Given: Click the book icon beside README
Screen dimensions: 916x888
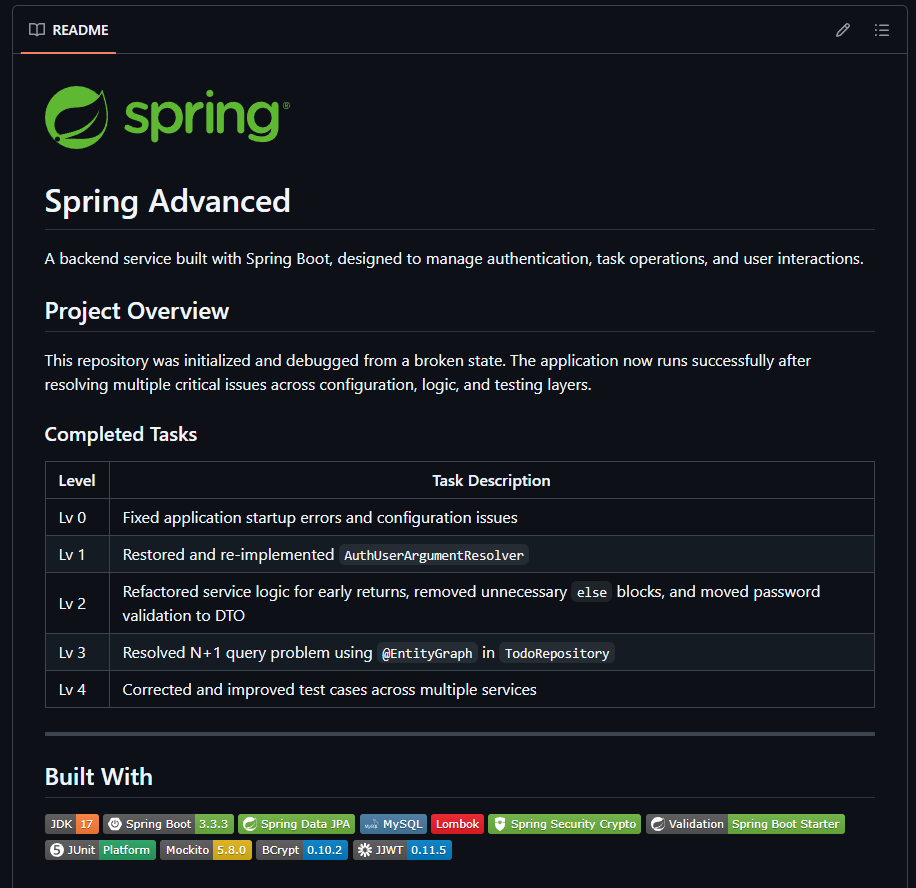Looking at the screenshot, I should pyautogui.click(x=36, y=30).
